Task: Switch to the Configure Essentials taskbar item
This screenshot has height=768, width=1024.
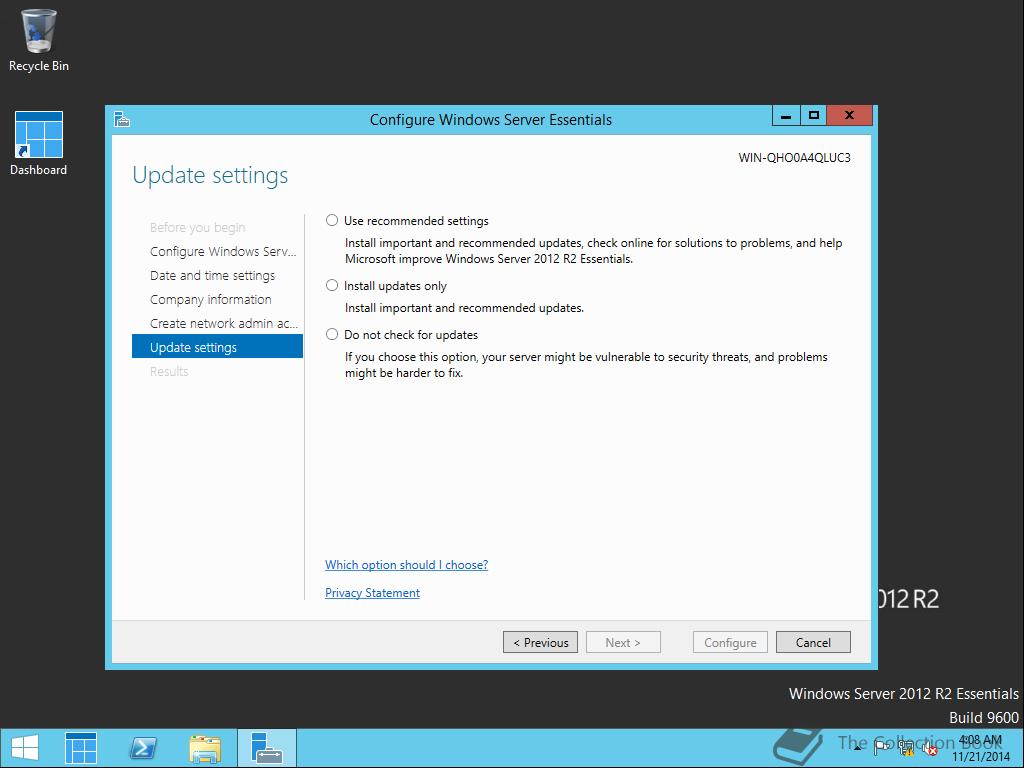Action: [x=266, y=748]
